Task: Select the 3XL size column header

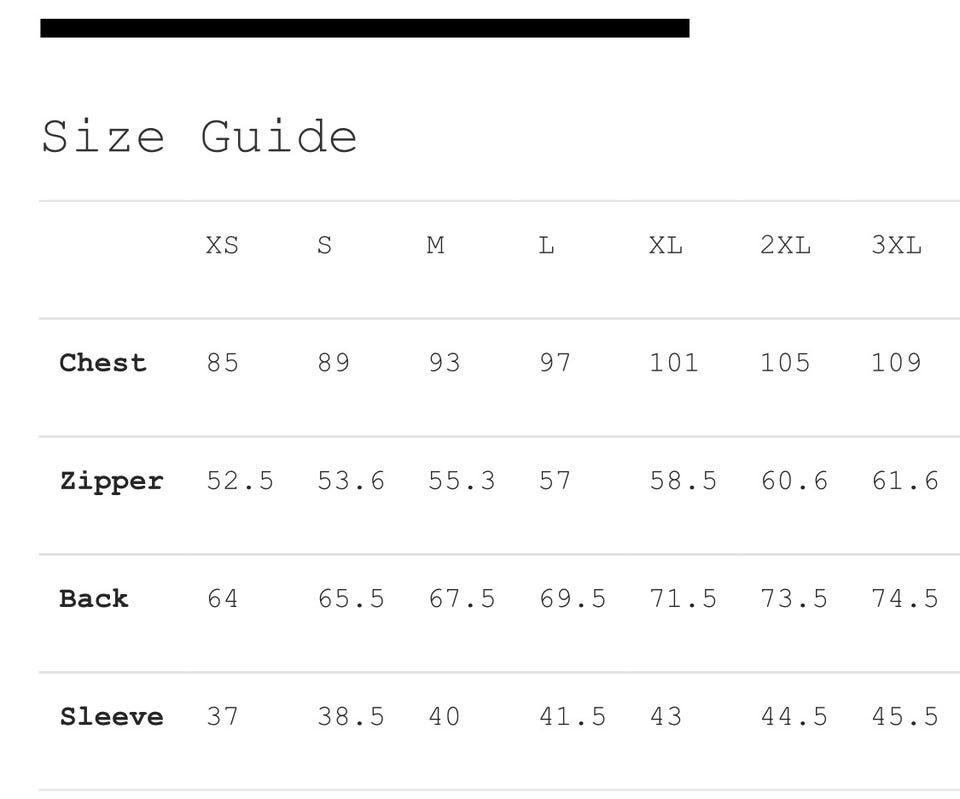Action: coord(896,246)
